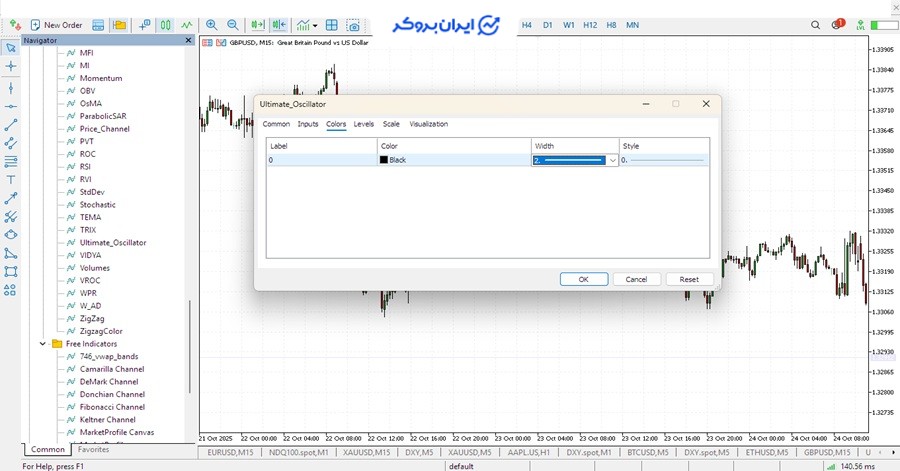Viewport: 900px width, 471px height.
Task: Select the H4 timeframe
Action: click(527, 24)
